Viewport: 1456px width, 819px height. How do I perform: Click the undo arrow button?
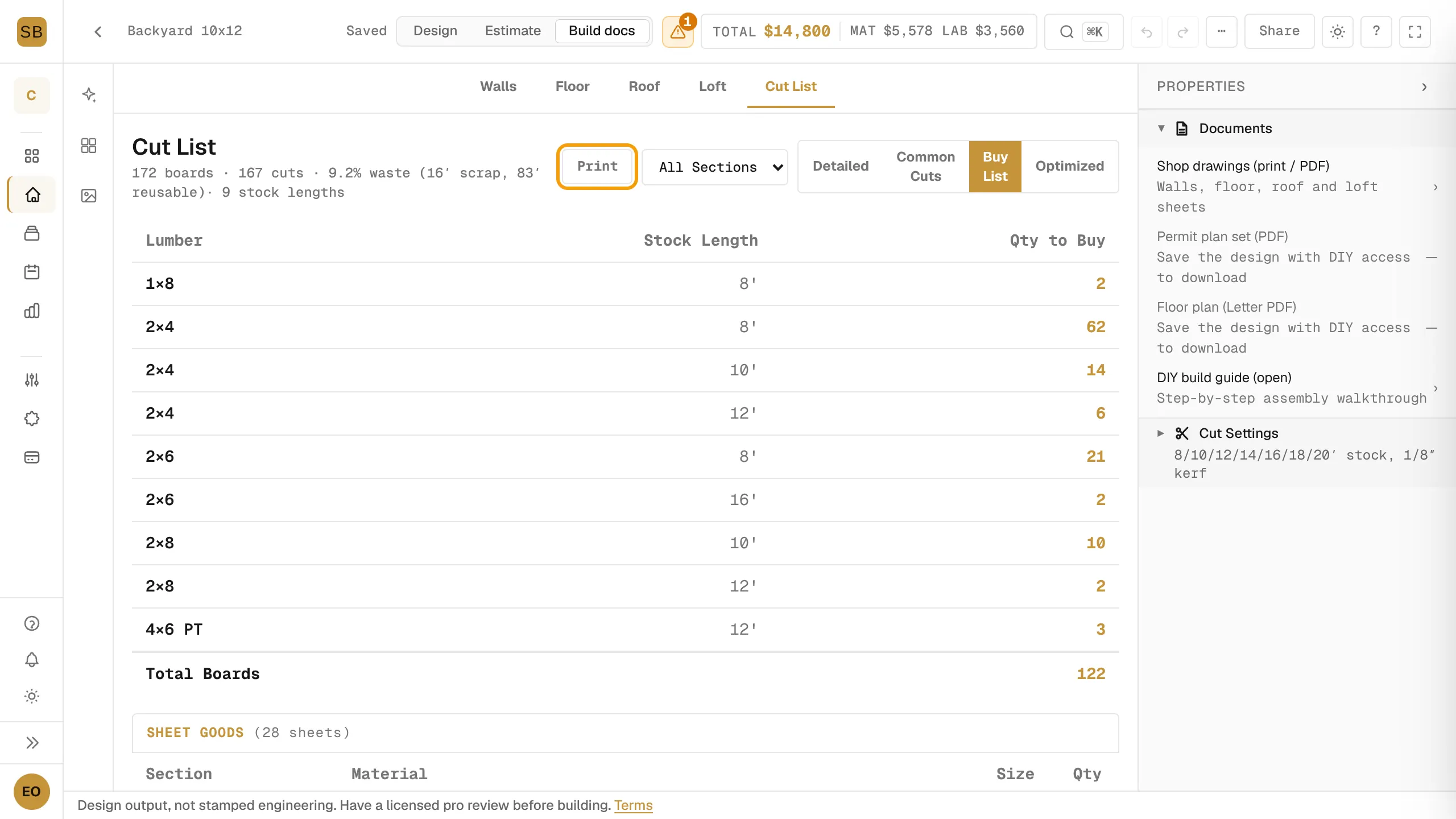[1146, 32]
